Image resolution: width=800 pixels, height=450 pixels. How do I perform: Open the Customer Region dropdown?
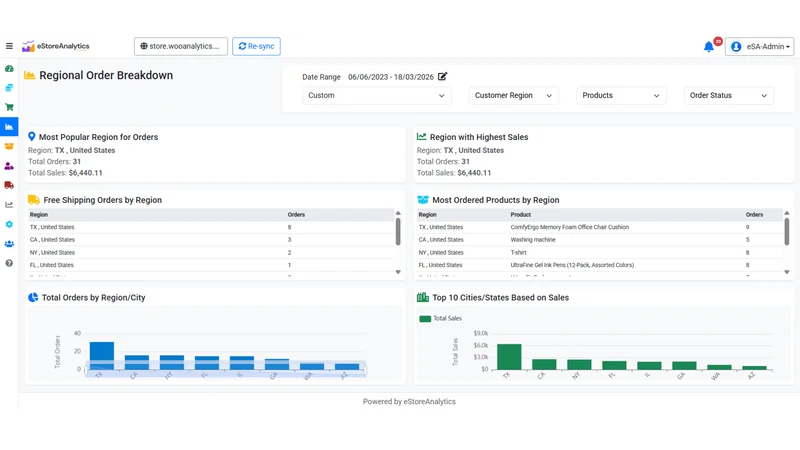pos(514,95)
